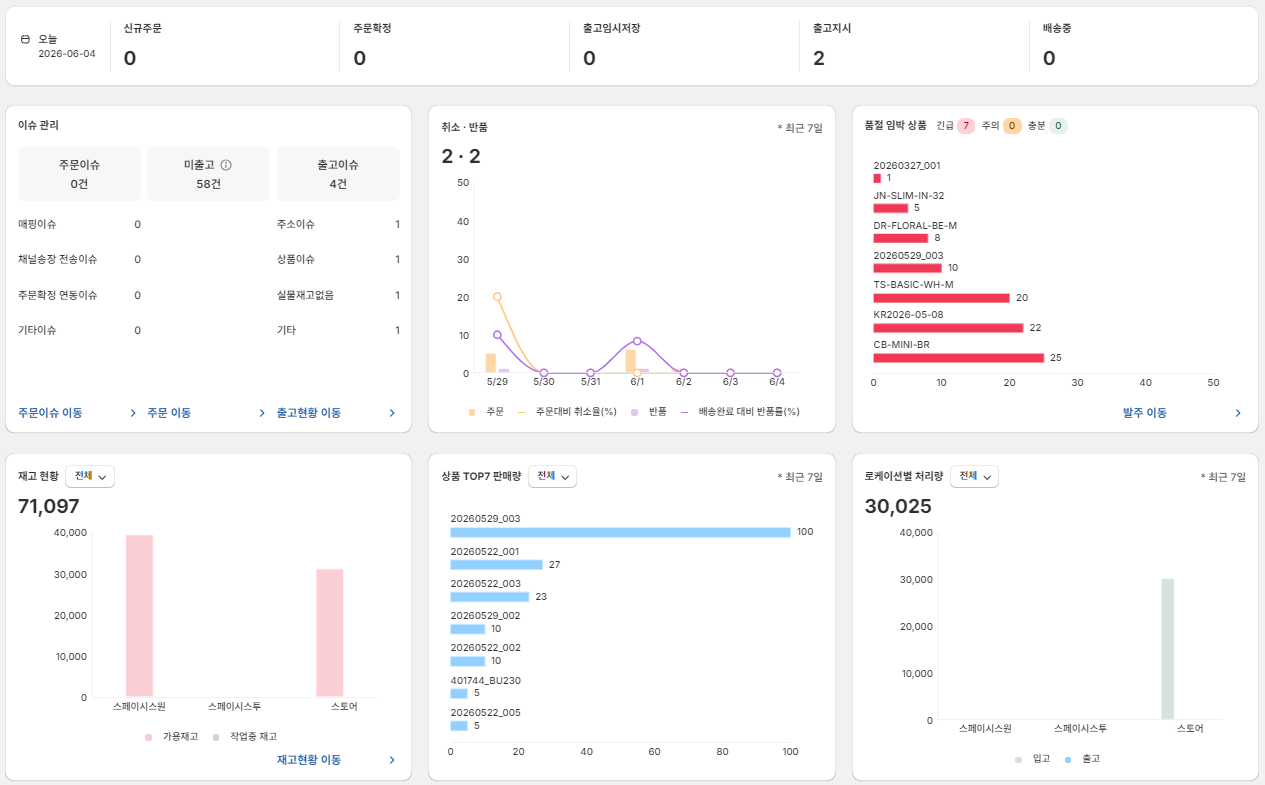The image size is (1265, 785).
Task: Click the info icon beside 미출고
Action: click(226, 165)
